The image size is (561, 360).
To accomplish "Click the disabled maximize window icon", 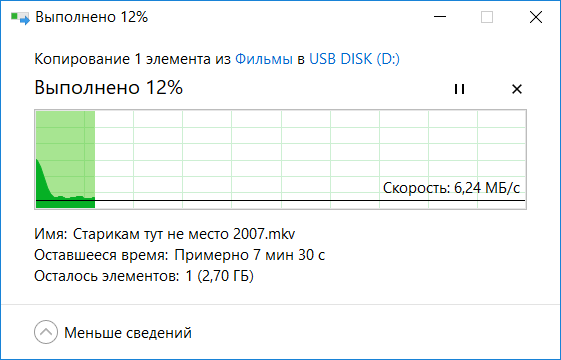I will 487,17.
